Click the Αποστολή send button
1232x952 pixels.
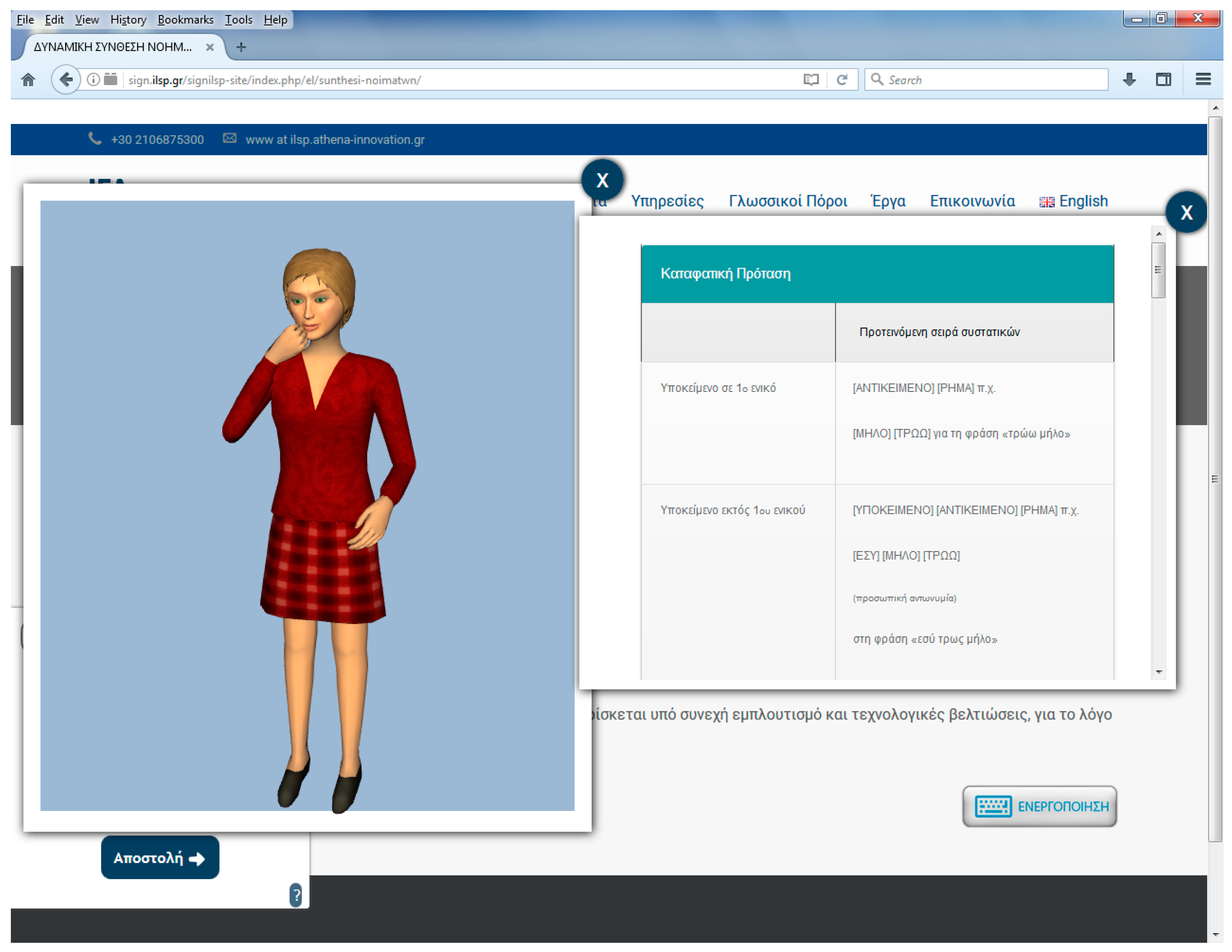click(160, 857)
